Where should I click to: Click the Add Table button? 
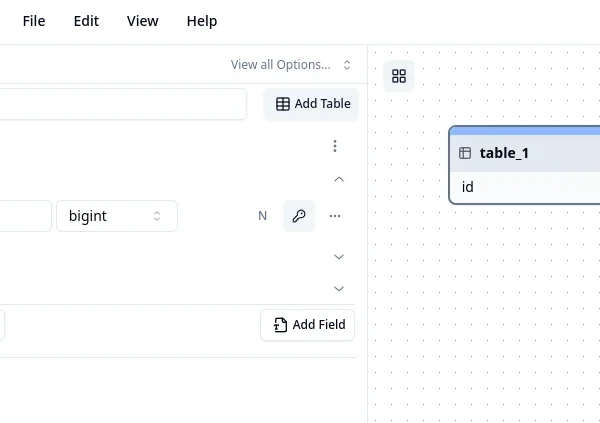[313, 104]
